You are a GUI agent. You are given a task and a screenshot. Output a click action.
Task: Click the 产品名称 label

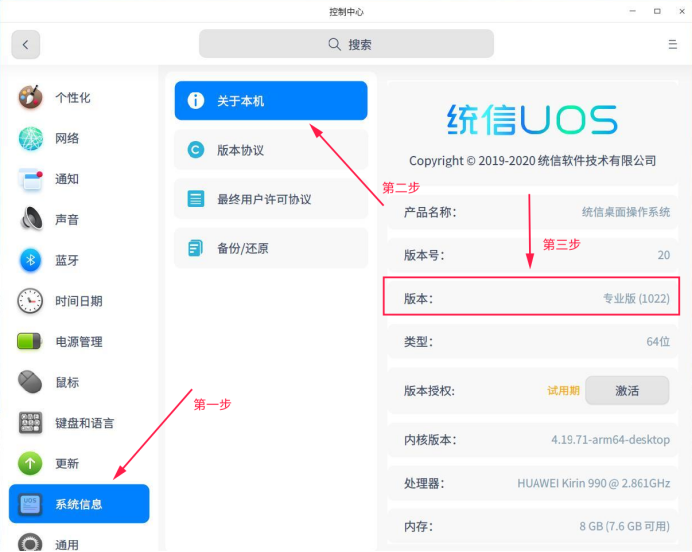(430, 212)
